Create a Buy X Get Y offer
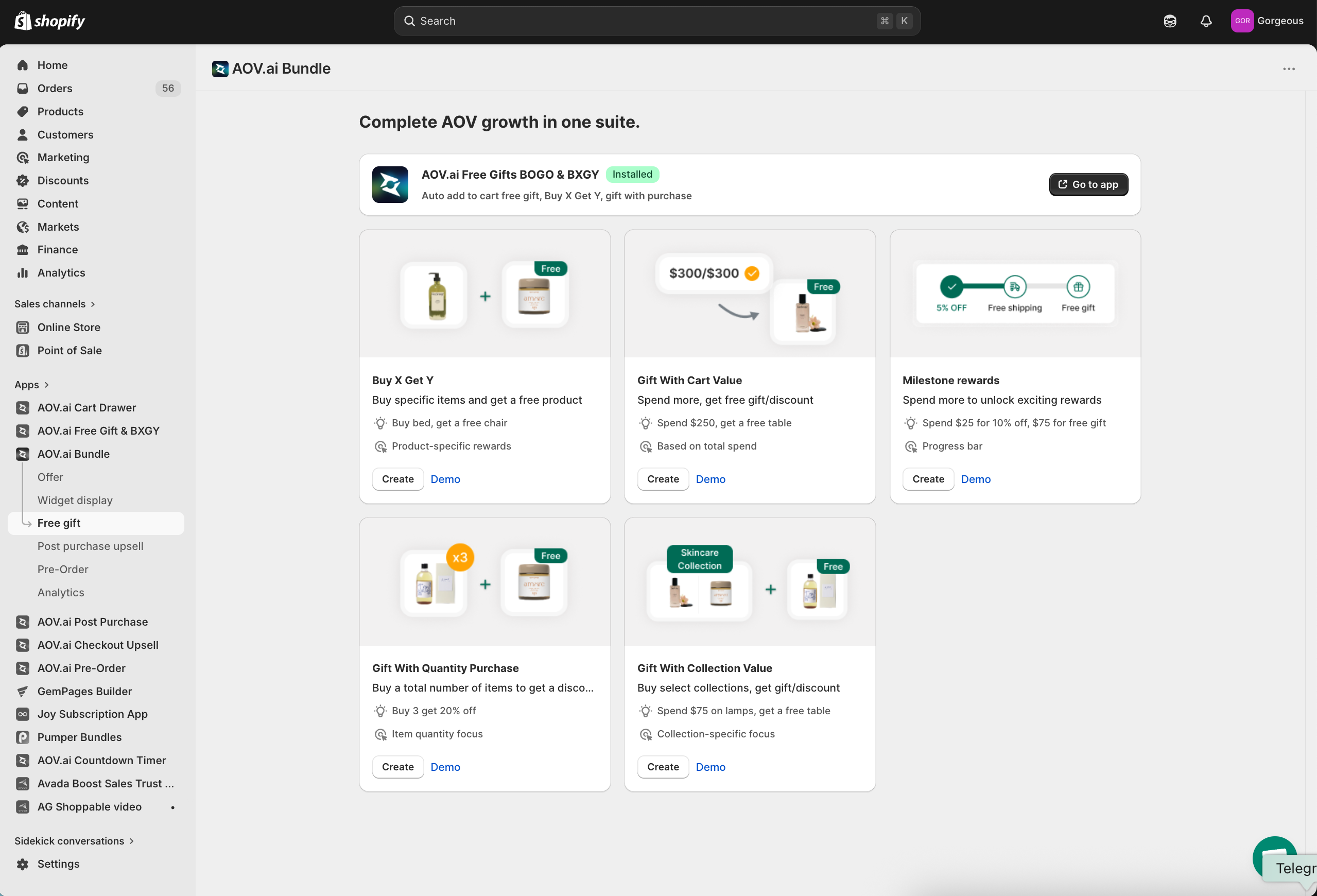Screen dimensions: 1317x896 [398, 479]
